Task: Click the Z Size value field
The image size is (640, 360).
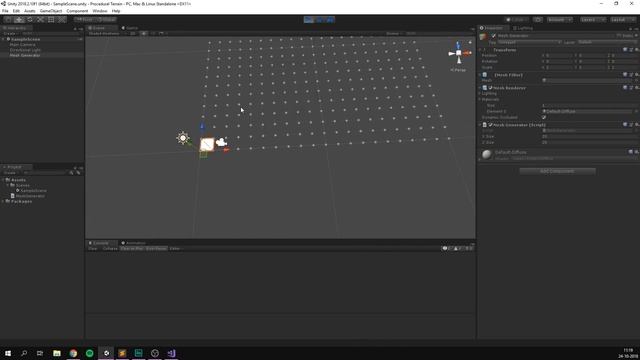Action: [x=589, y=142]
